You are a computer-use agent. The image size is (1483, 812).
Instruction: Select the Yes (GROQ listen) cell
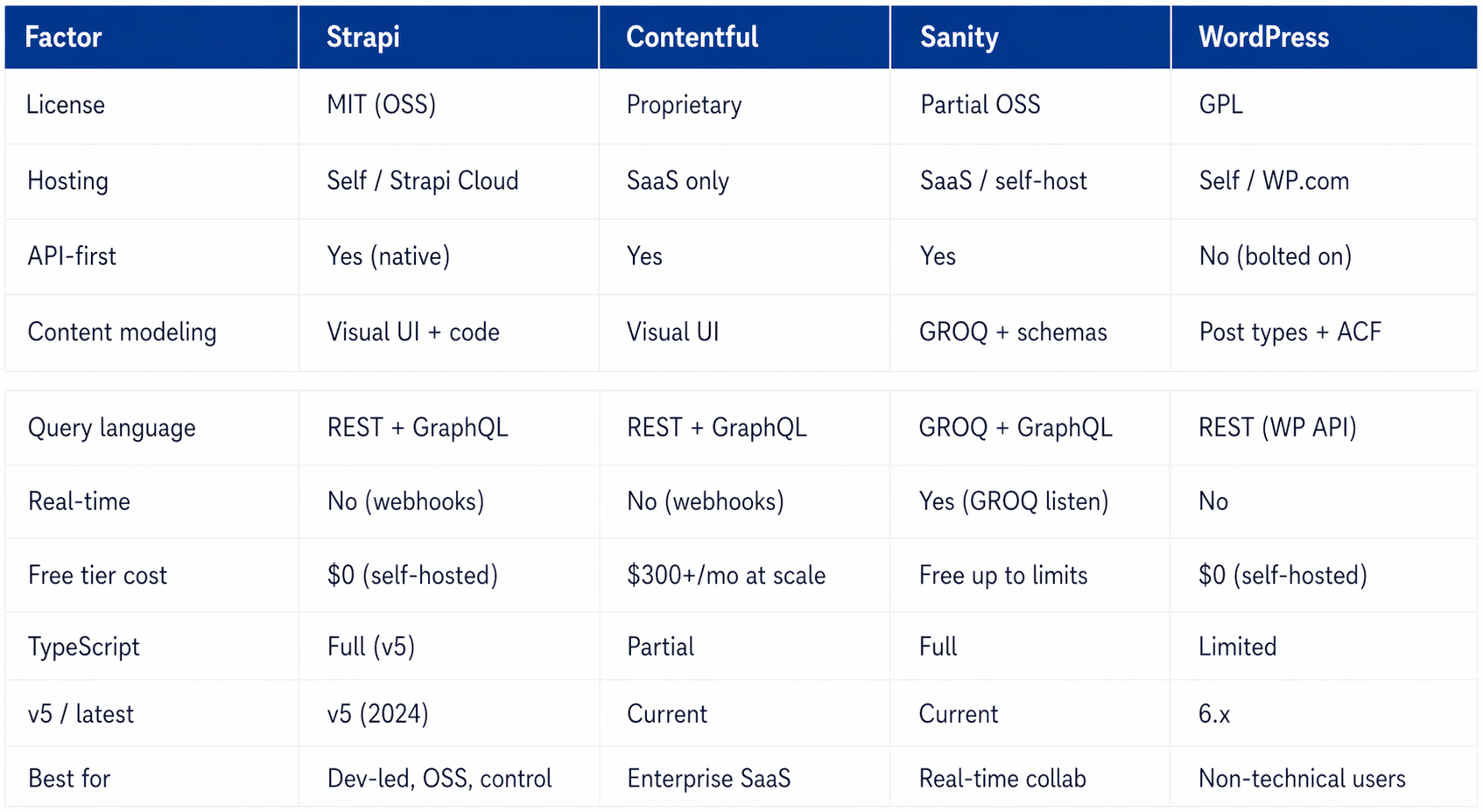[x=1013, y=501]
